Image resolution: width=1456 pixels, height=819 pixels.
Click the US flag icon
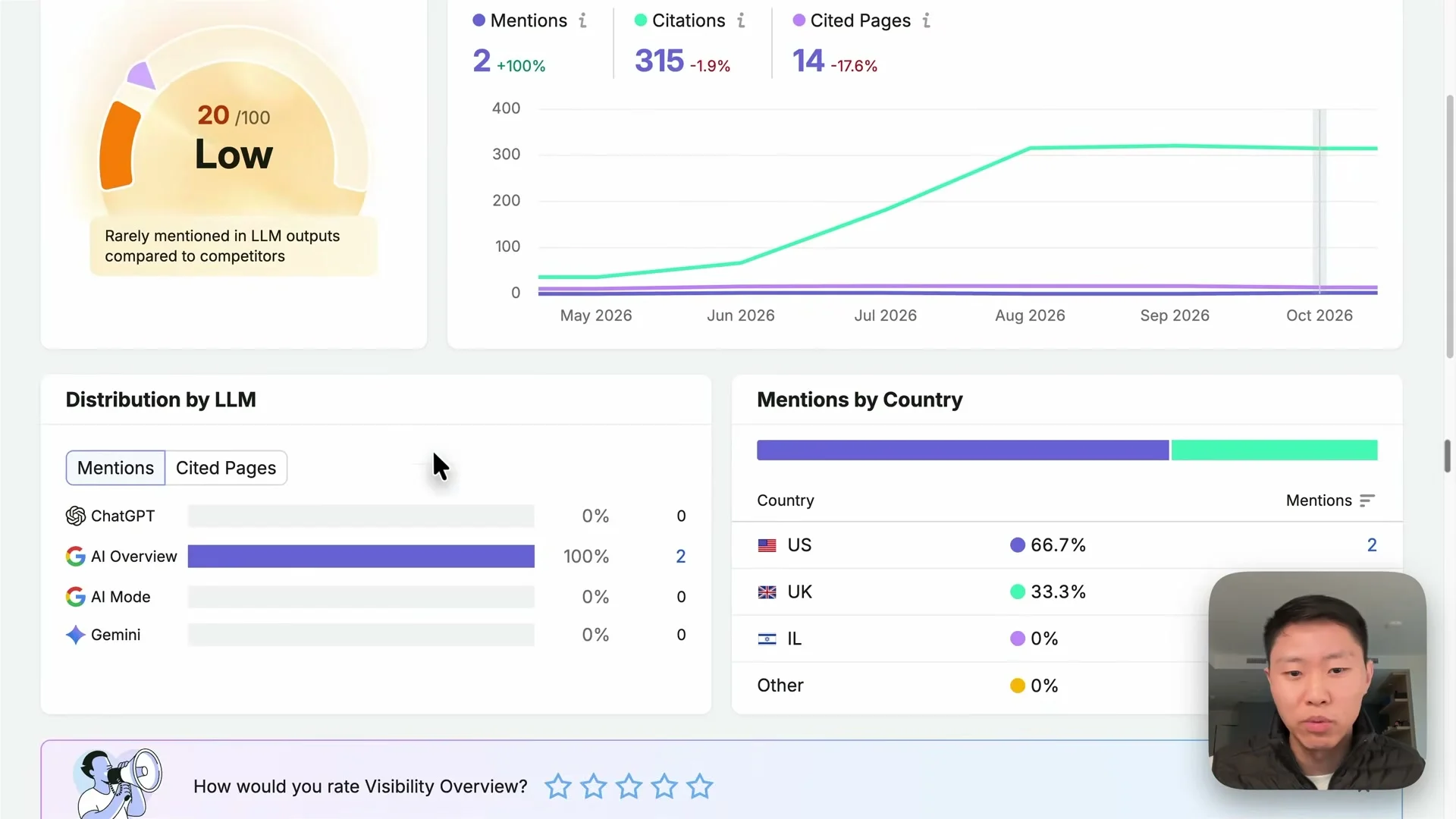pyautogui.click(x=767, y=545)
